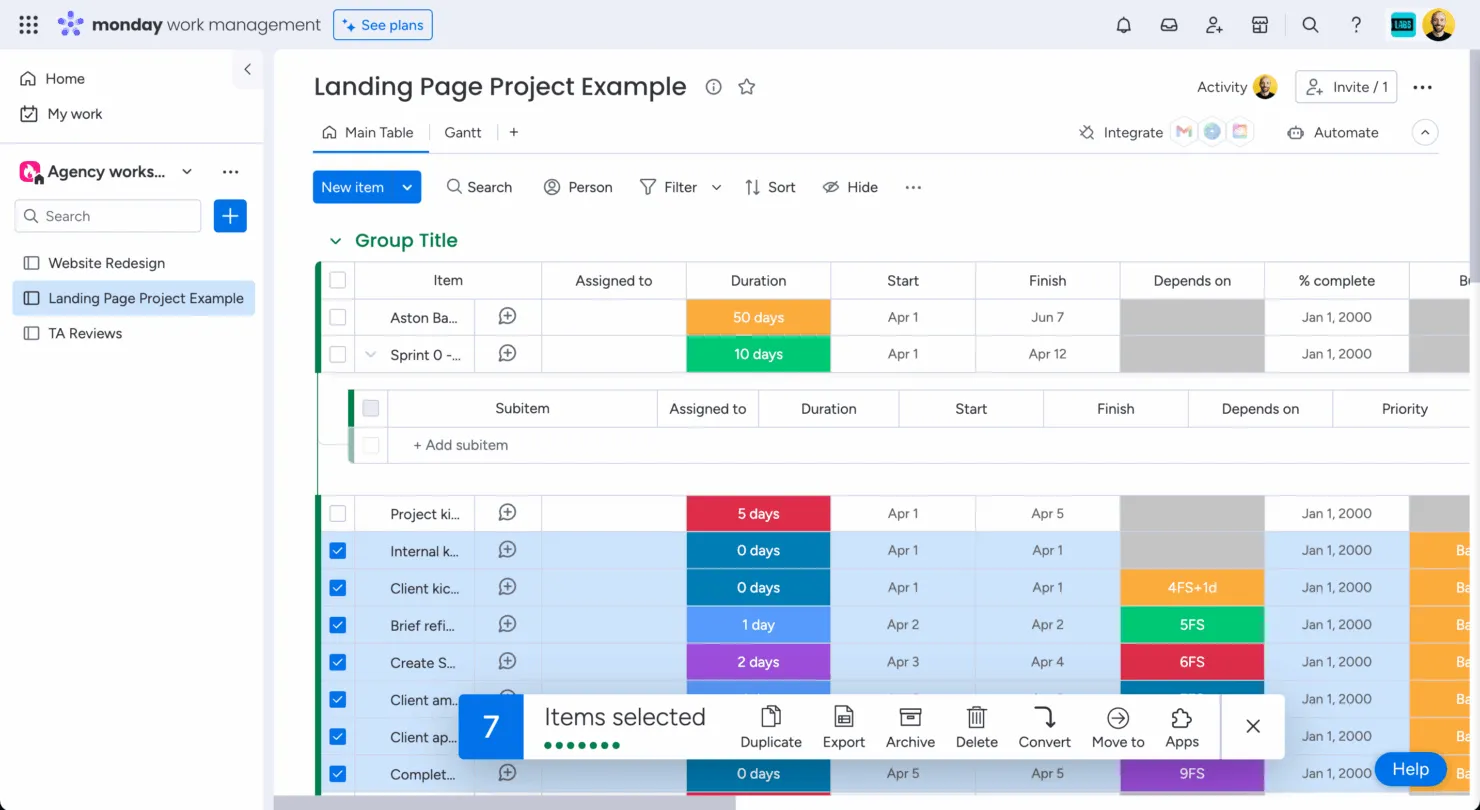Select all items using group header checkbox
Screen dimensions: 1480x810
(337, 280)
